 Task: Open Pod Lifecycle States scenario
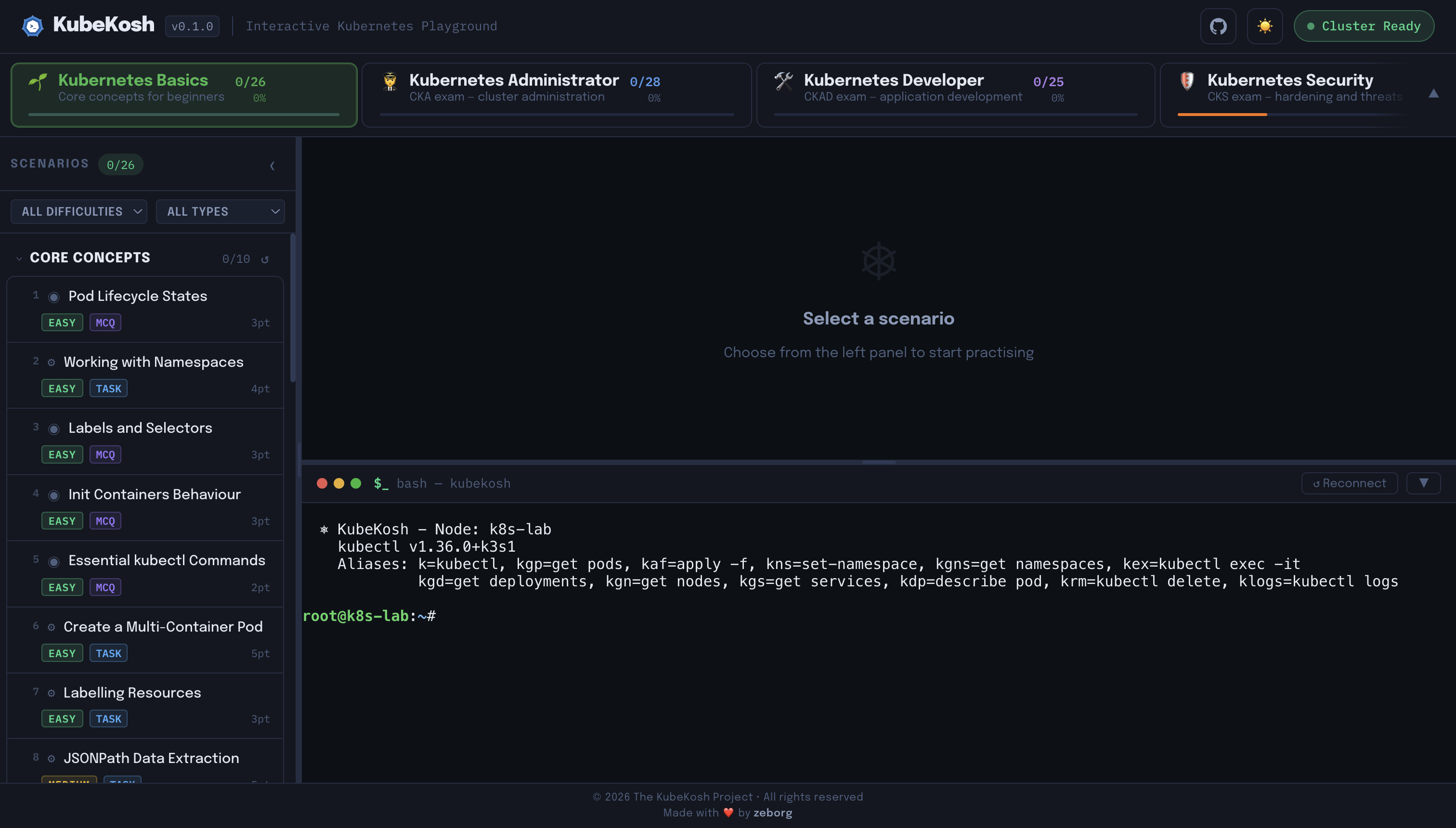[x=145, y=310]
